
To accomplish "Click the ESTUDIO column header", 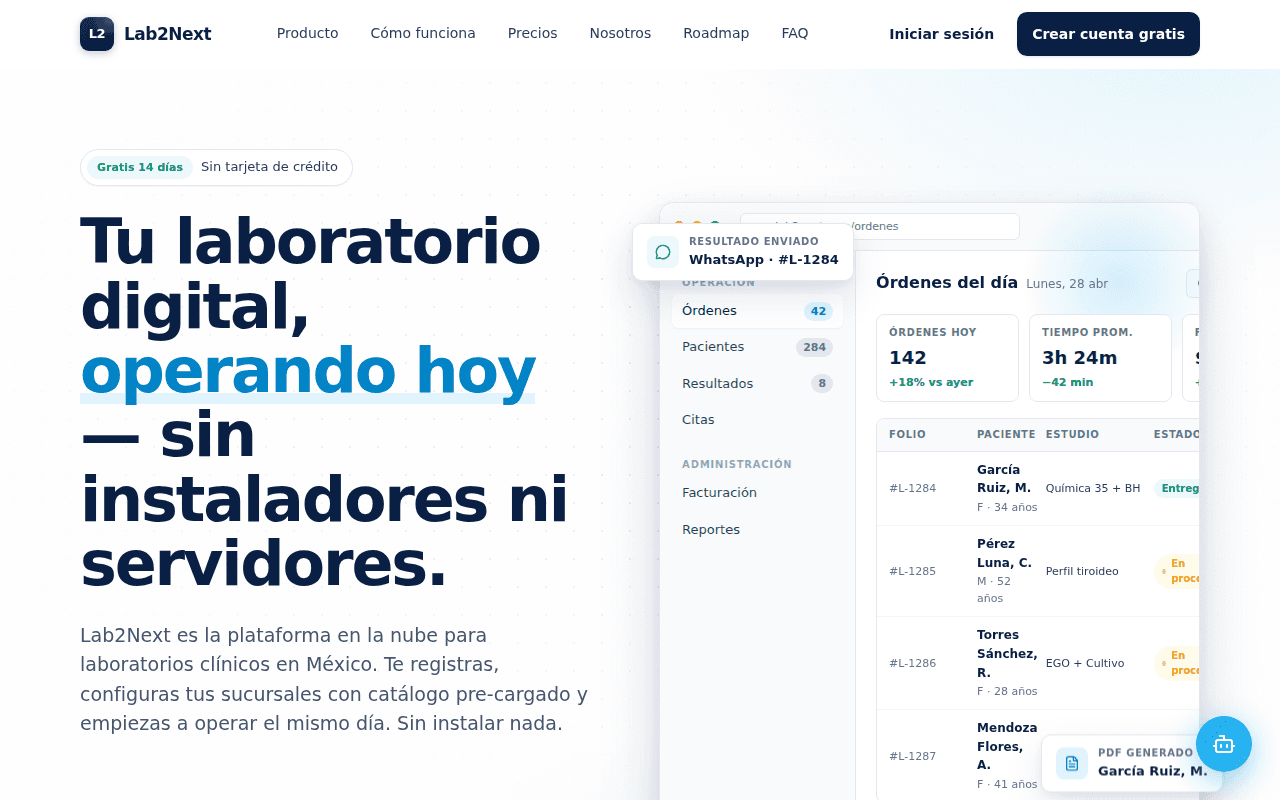I will pos(1073,435).
